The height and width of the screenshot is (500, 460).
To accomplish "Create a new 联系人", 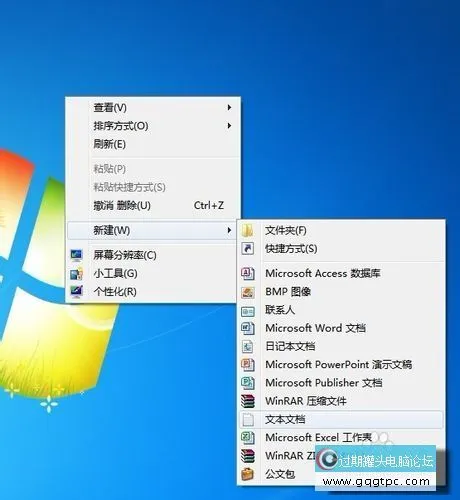I will coord(341,310).
